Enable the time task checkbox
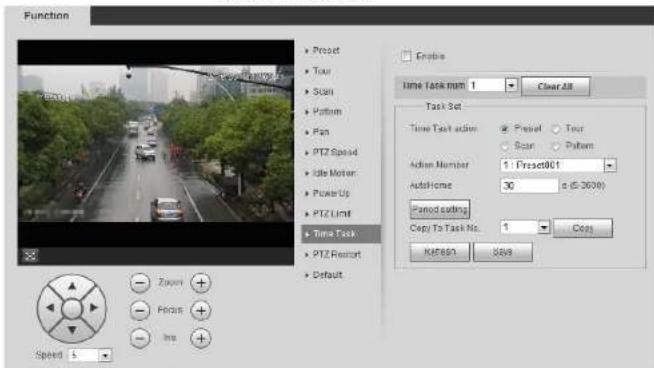Image resolution: width=654 pixels, height=368 pixels. pos(406,56)
